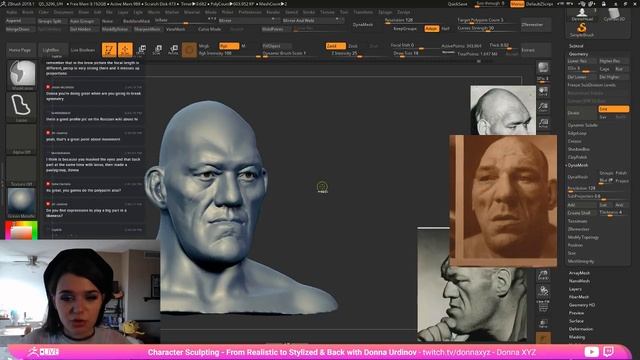Select the Move transform icon

tap(141, 50)
